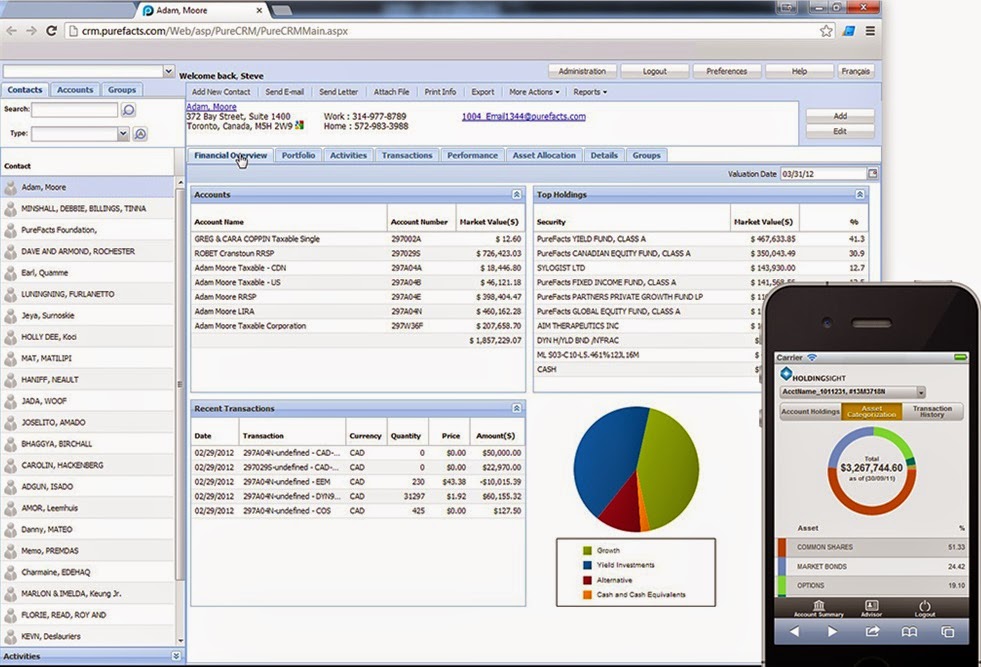Select the Accounts tab in left panel
The height and width of the screenshot is (667, 981).
[74, 90]
